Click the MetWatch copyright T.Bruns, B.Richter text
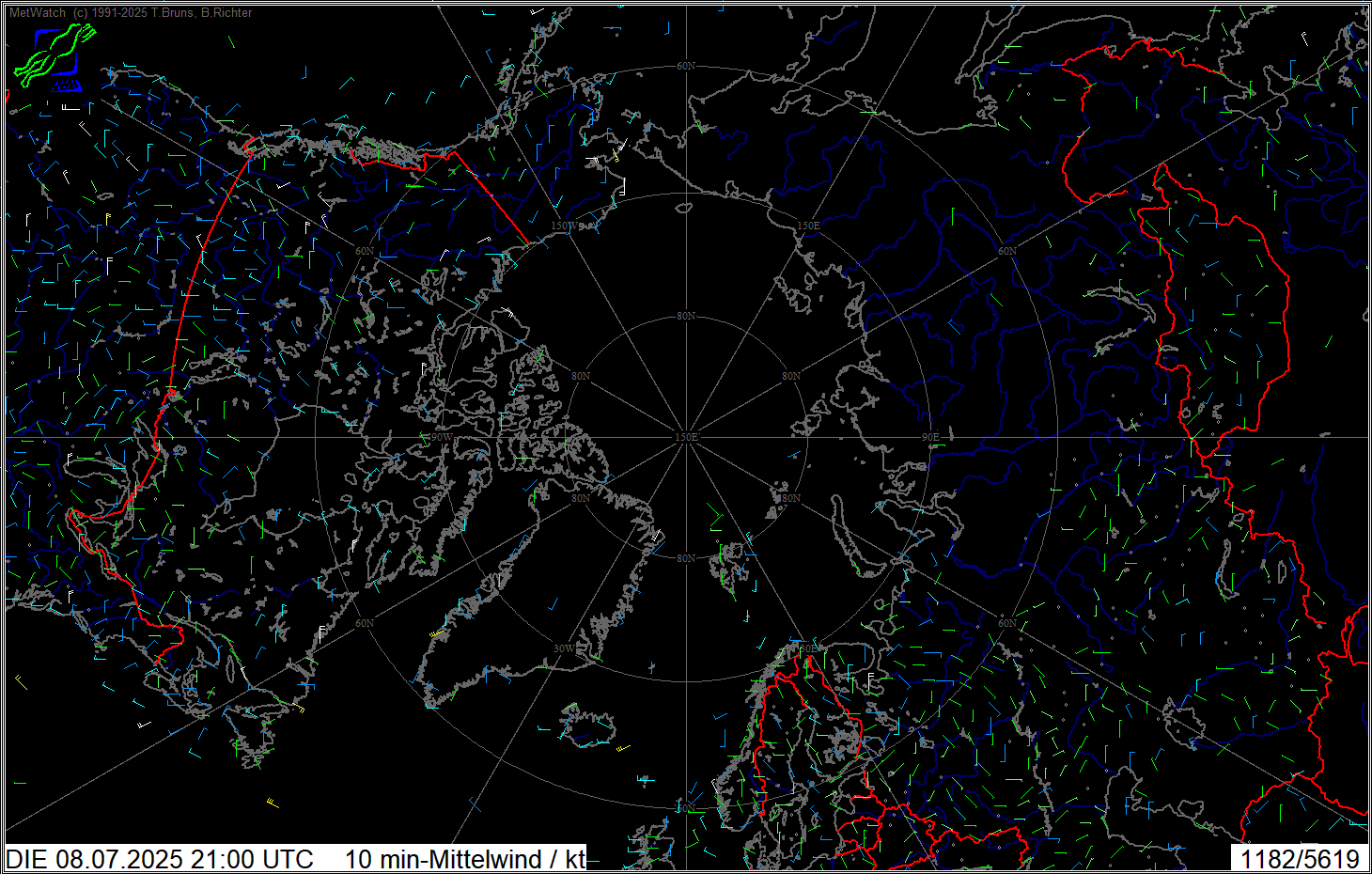 pos(131,13)
